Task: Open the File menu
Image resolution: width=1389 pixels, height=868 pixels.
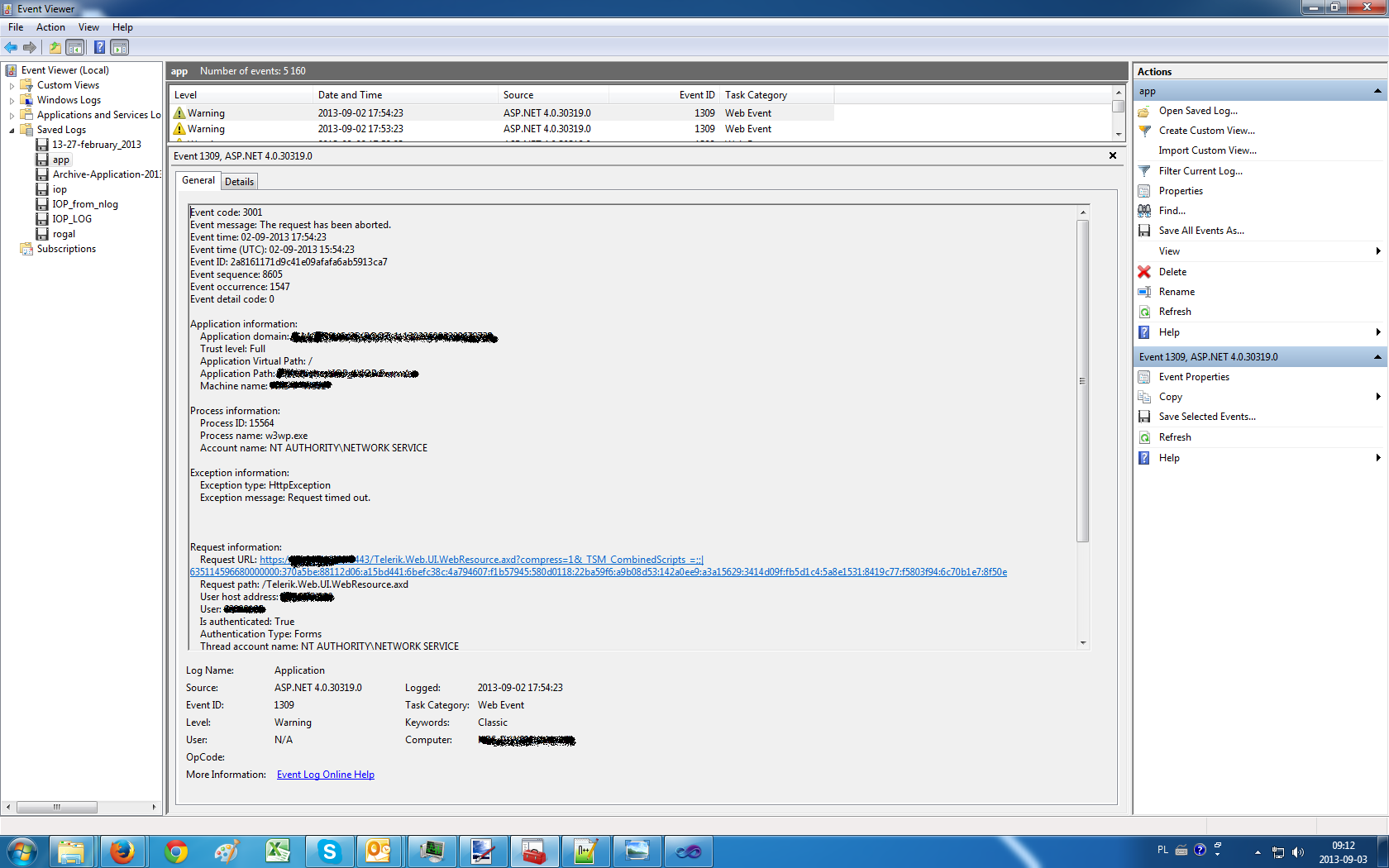Action: coord(16,27)
